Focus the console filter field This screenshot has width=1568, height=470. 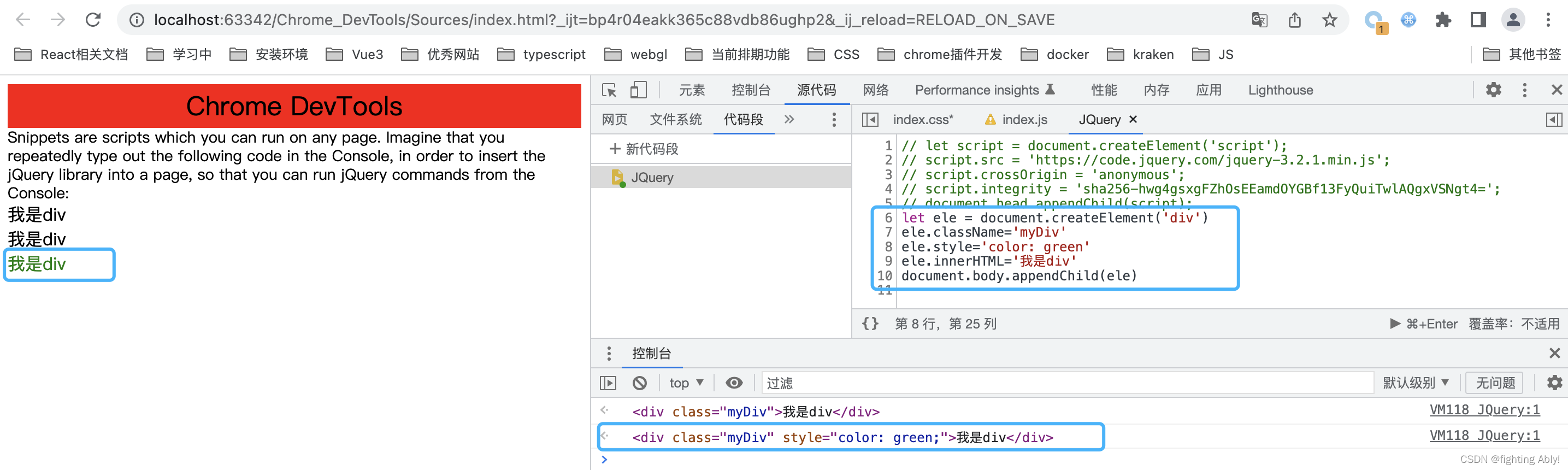pos(1066,383)
